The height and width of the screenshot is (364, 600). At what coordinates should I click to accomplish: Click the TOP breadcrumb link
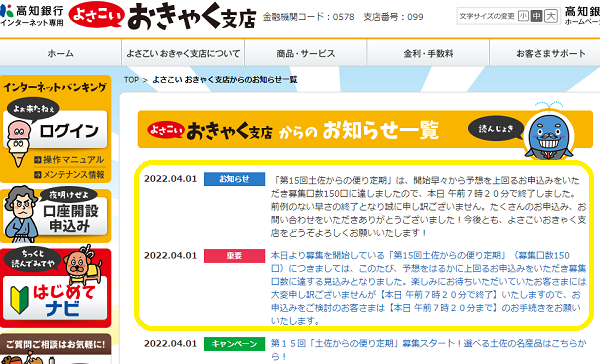click(131, 80)
